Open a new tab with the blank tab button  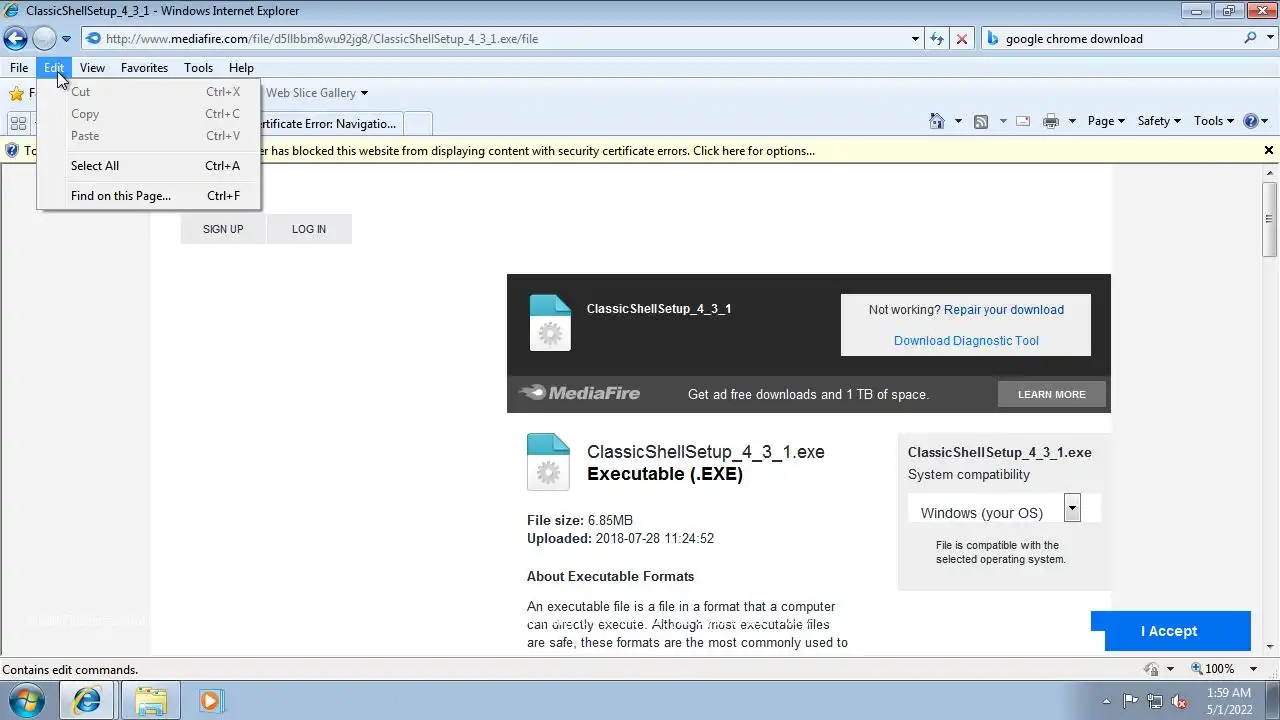418,124
